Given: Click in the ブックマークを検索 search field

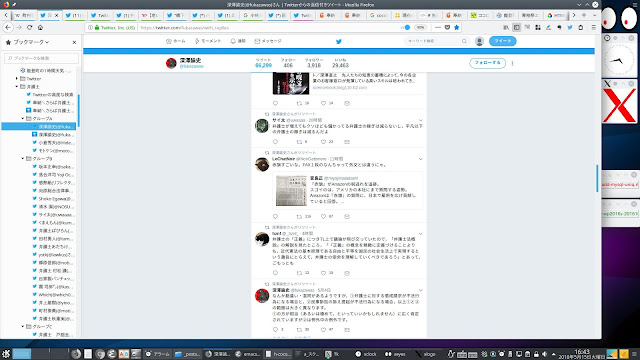Looking at the screenshot, I should pos(41,58).
